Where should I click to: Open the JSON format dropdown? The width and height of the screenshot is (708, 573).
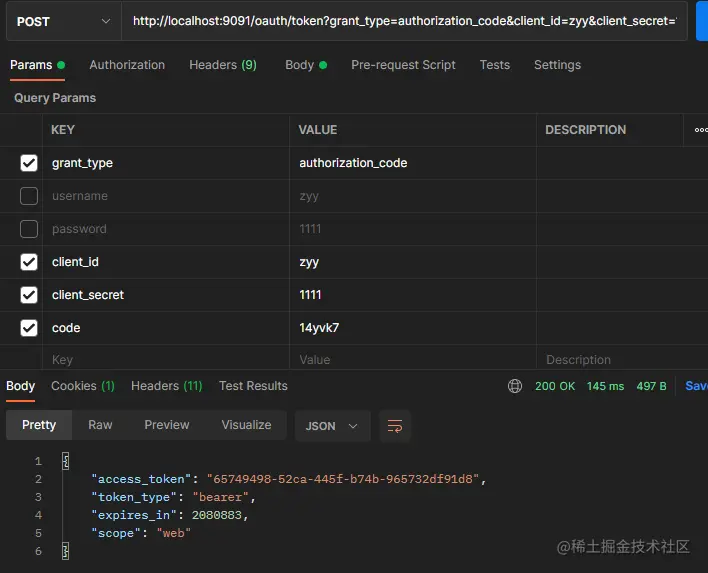(332, 426)
